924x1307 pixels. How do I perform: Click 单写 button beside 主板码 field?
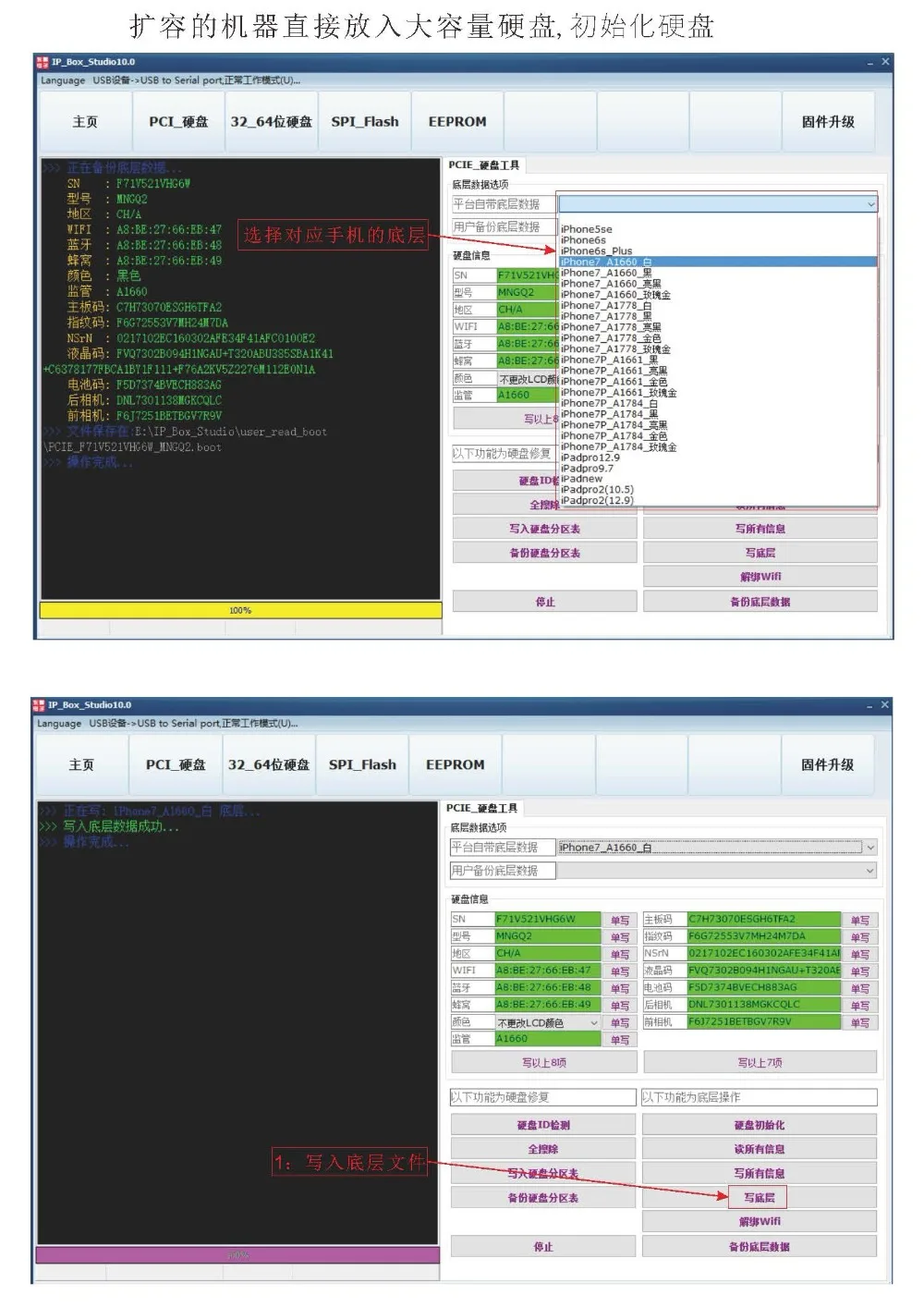click(860, 921)
